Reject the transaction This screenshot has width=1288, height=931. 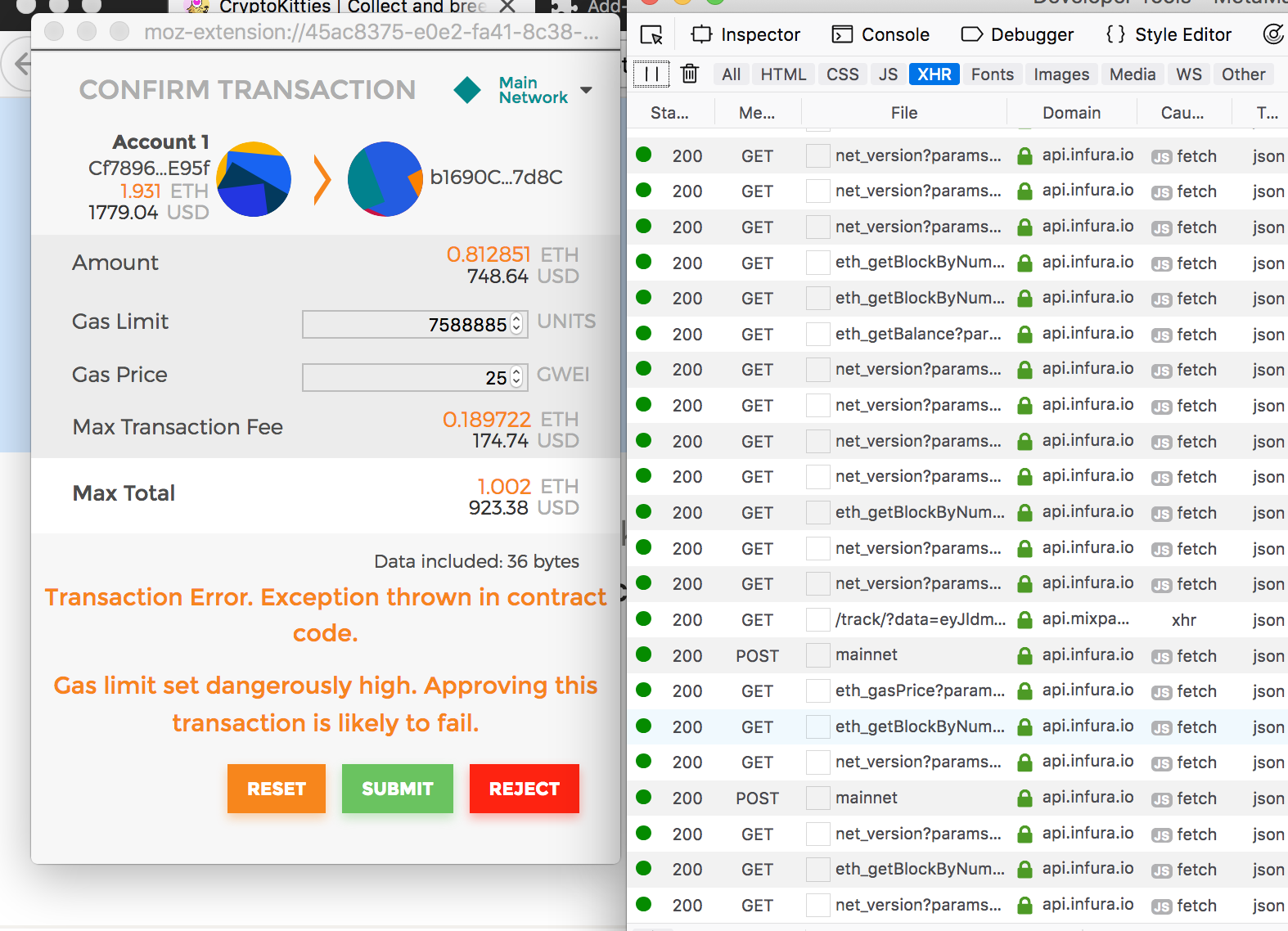(525, 789)
